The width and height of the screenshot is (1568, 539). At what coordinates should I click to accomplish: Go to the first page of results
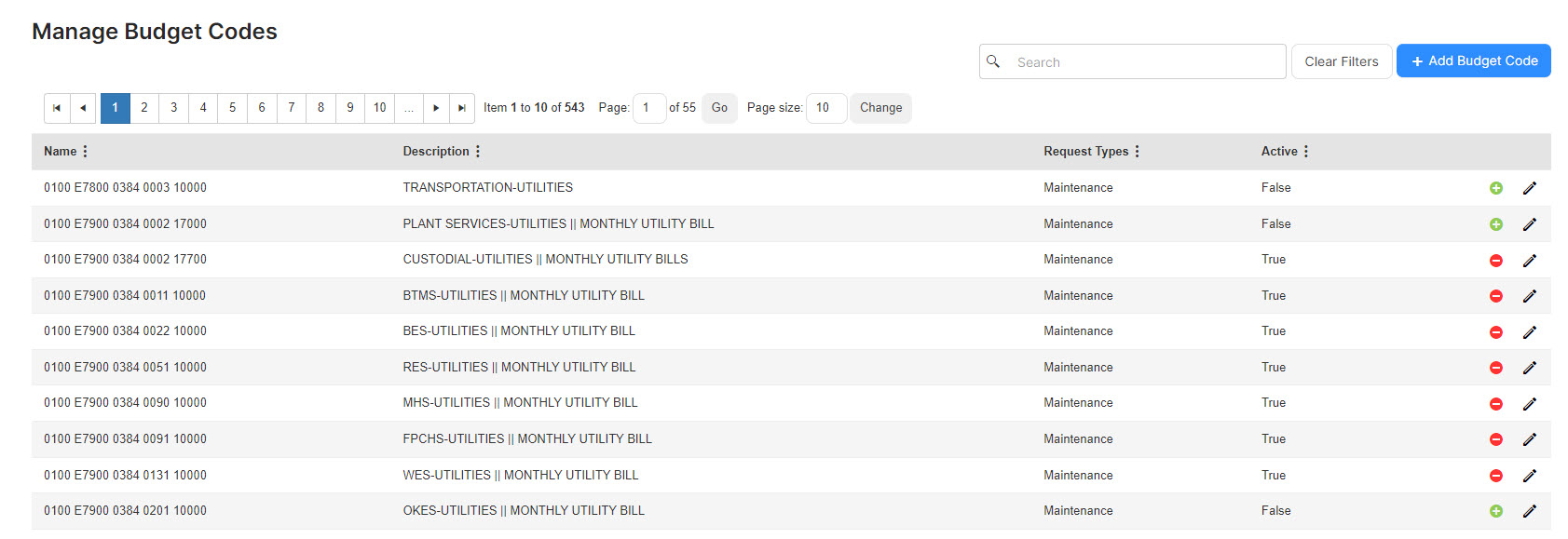(x=57, y=108)
